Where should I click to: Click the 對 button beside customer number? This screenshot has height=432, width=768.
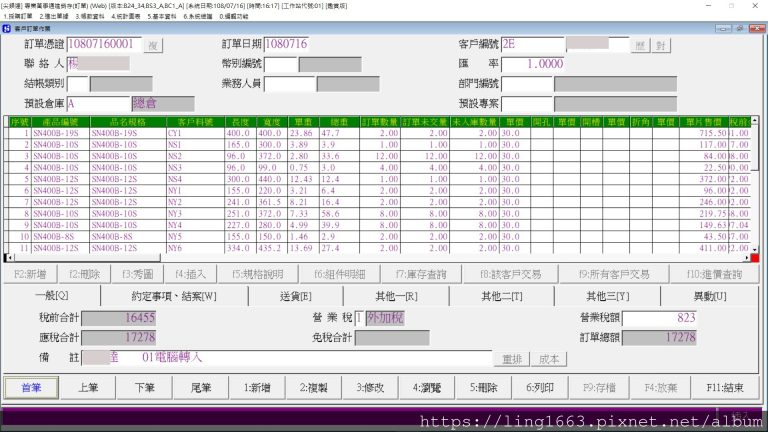[661, 46]
